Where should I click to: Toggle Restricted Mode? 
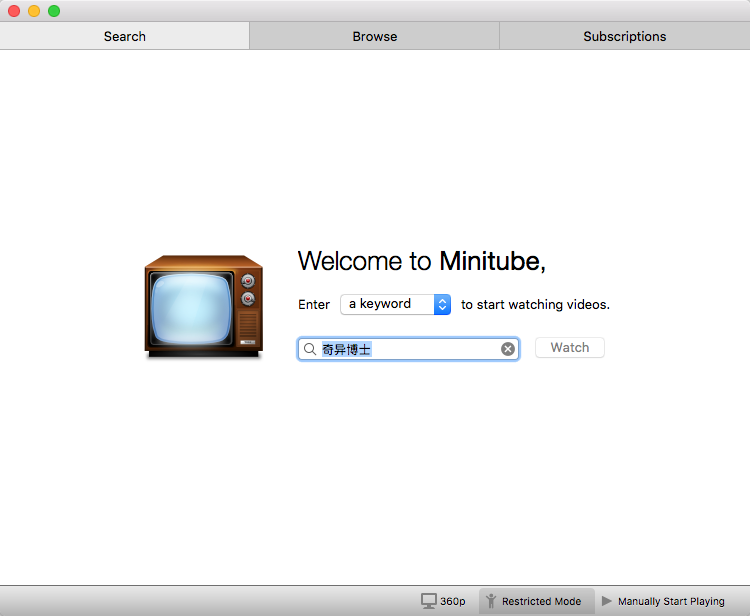[536, 601]
